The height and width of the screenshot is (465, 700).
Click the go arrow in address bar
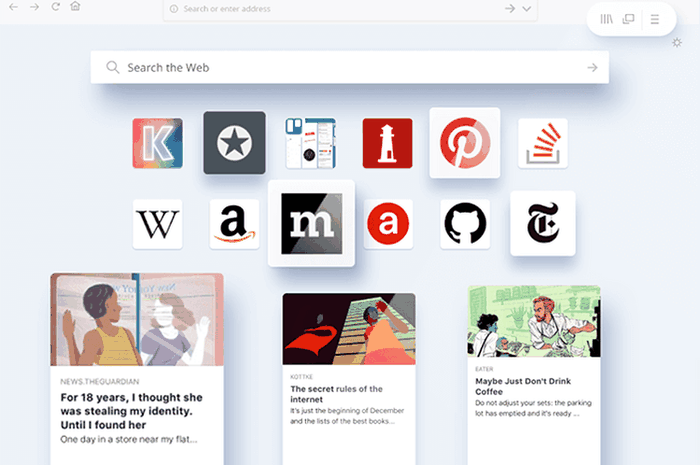point(510,8)
